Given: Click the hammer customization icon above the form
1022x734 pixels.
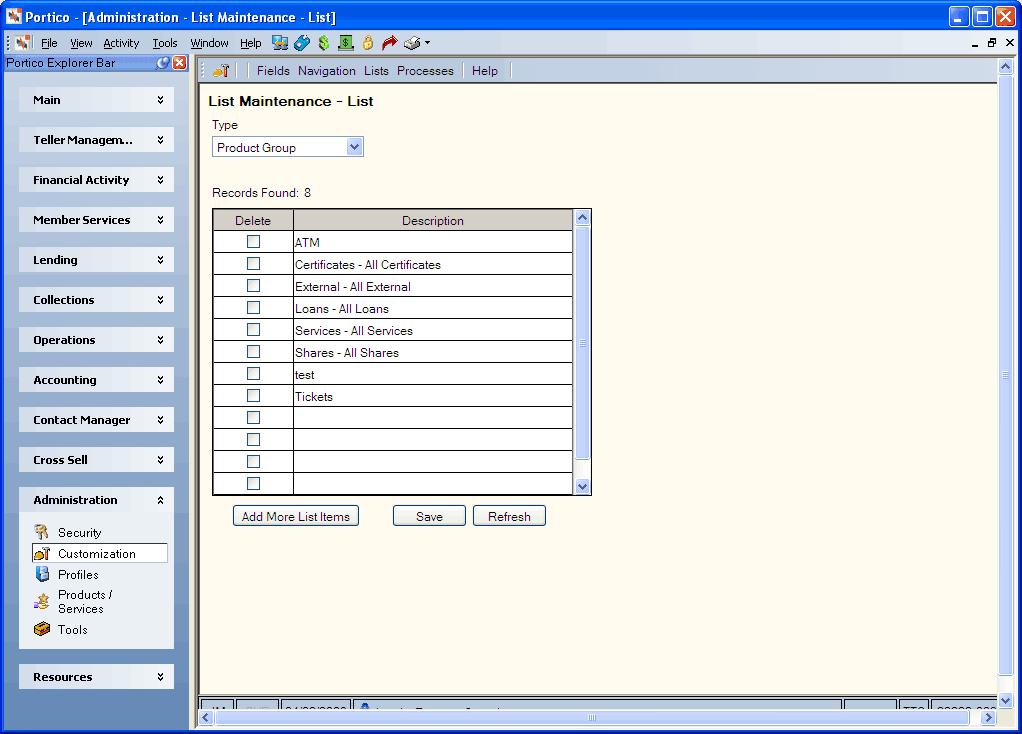Looking at the screenshot, I should pos(221,70).
